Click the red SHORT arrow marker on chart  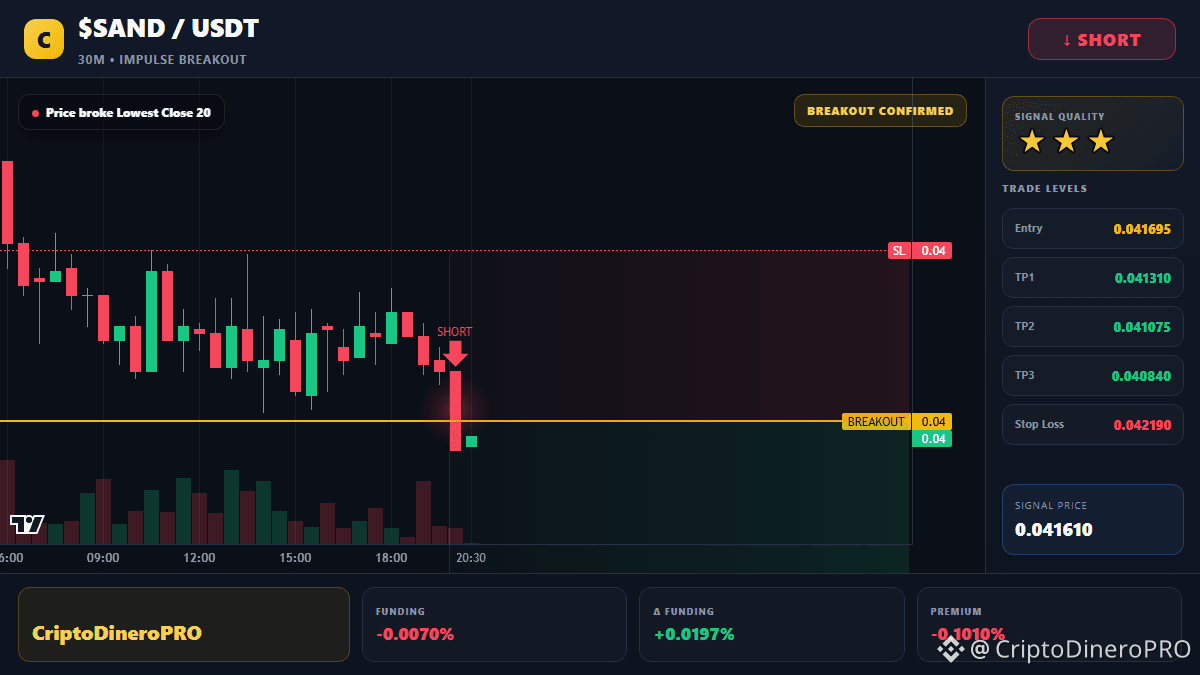455,352
